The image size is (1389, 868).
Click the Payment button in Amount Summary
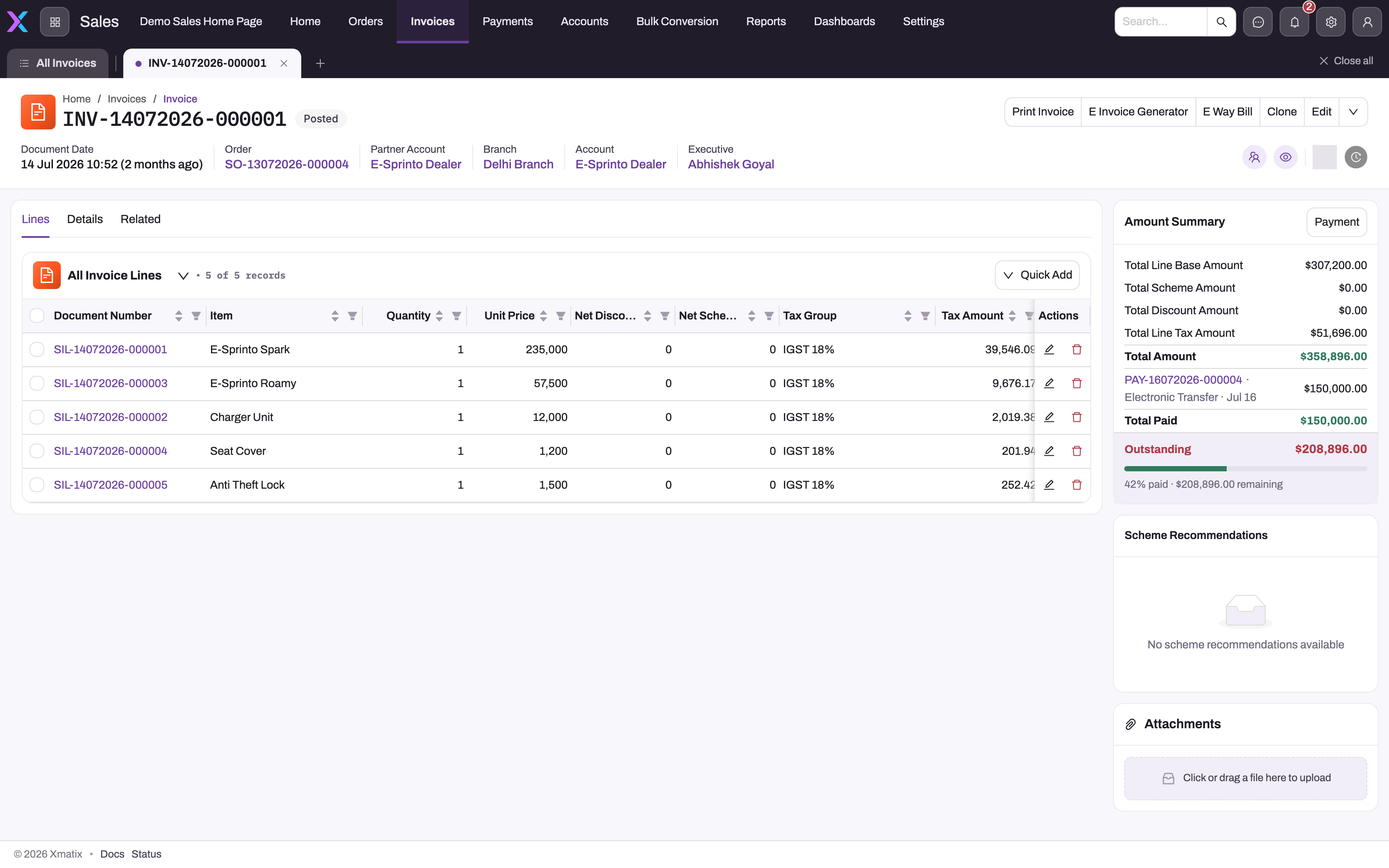1337,222
